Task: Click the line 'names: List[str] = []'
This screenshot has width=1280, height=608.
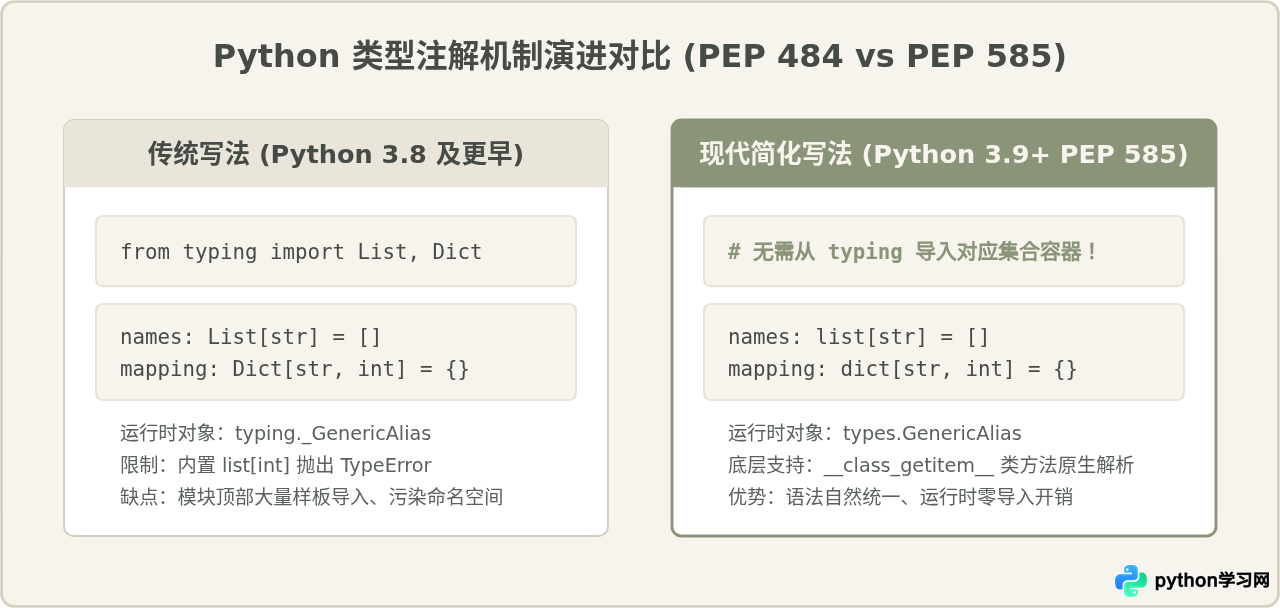Action: click(251, 337)
